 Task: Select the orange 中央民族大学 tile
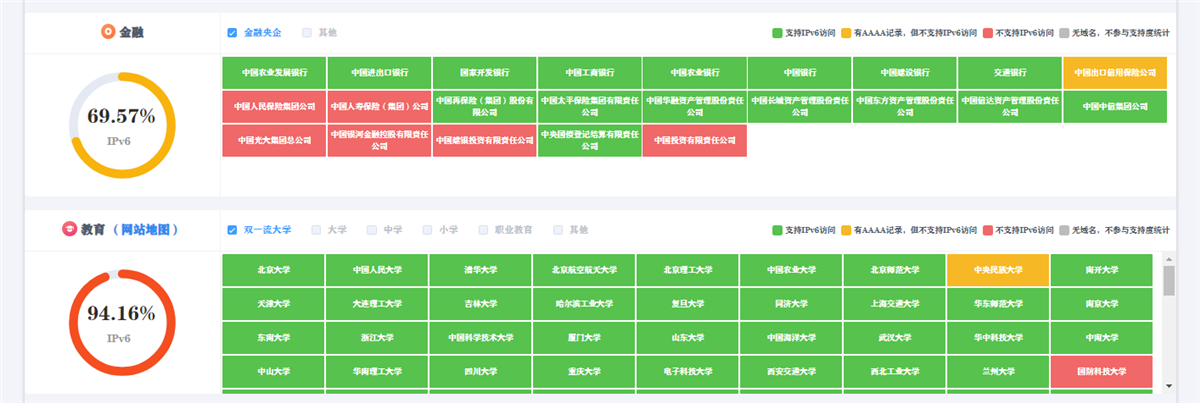pyautogui.click(x=997, y=269)
